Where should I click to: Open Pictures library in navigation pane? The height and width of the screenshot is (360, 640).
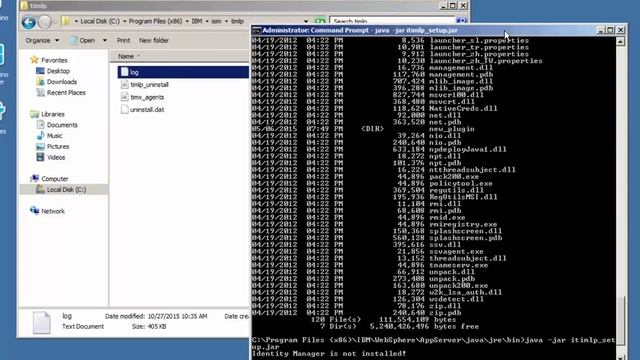pyautogui.click(x=58, y=147)
